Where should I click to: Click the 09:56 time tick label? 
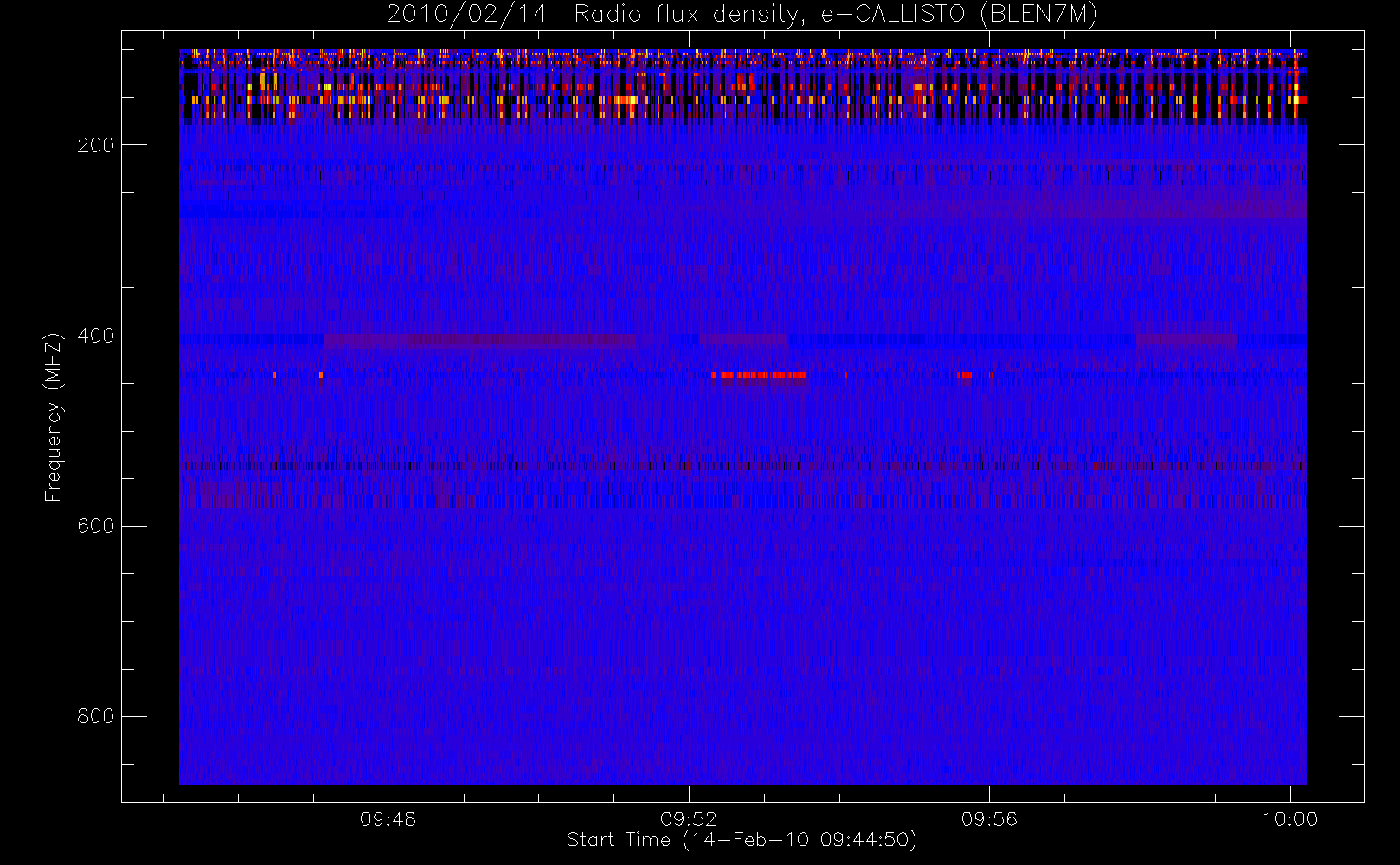click(x=989, y=819)
